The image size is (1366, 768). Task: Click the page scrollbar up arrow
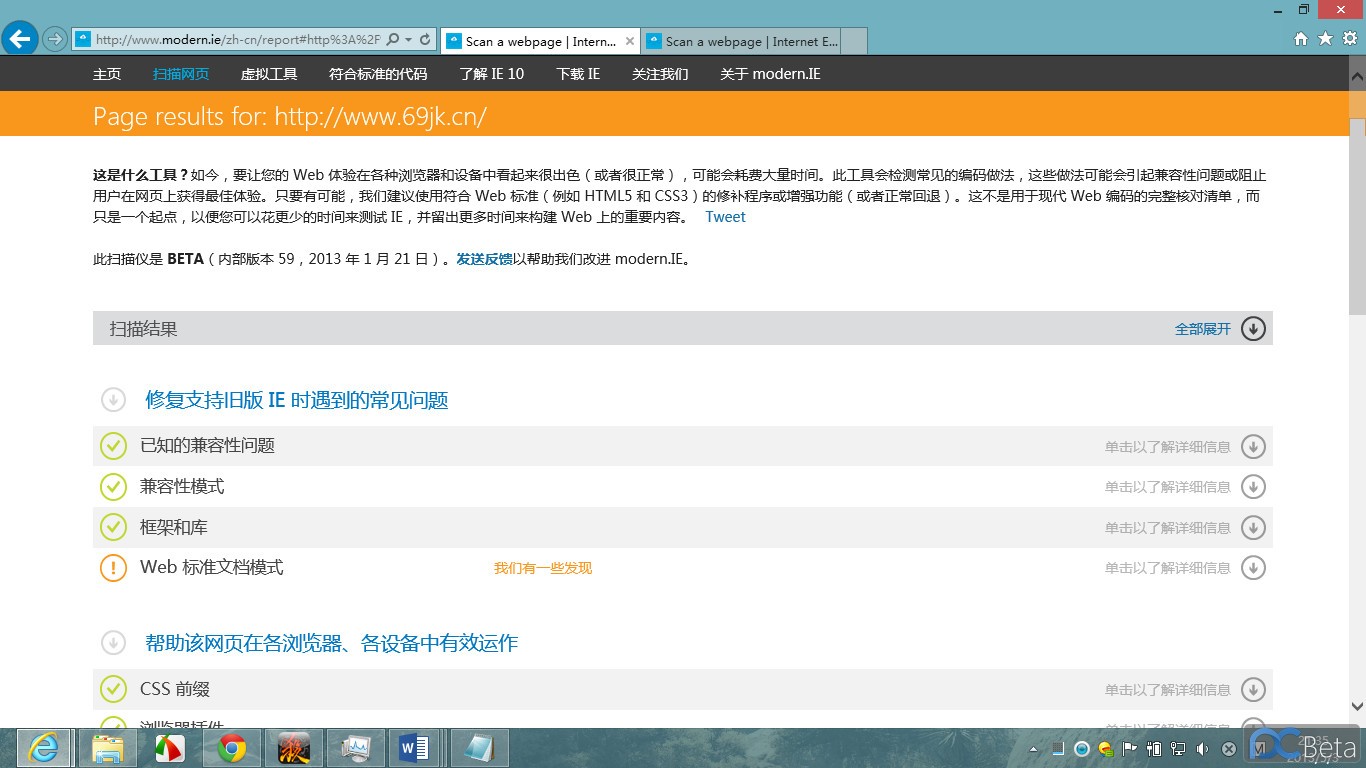(x=1357, y=74)
